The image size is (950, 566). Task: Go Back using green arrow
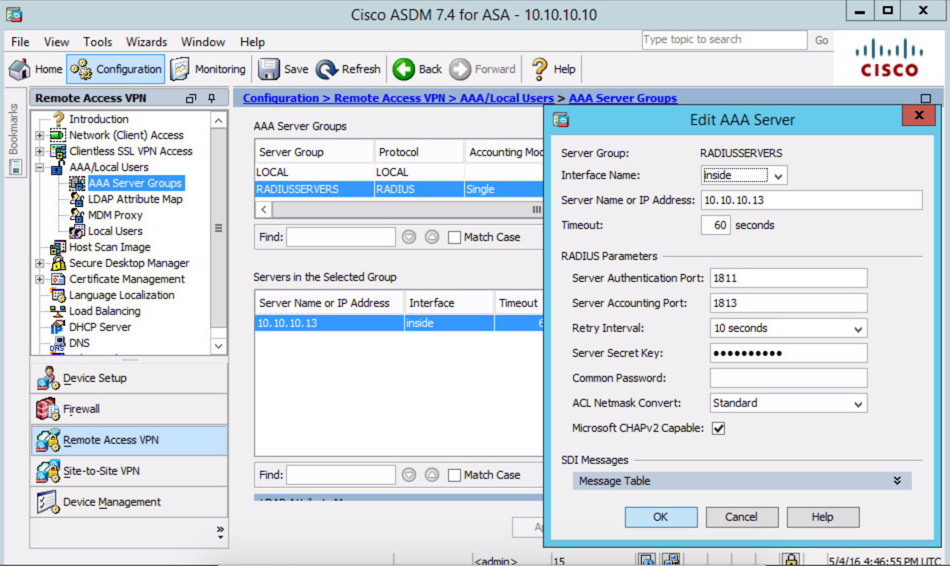[x=418, y=69]
